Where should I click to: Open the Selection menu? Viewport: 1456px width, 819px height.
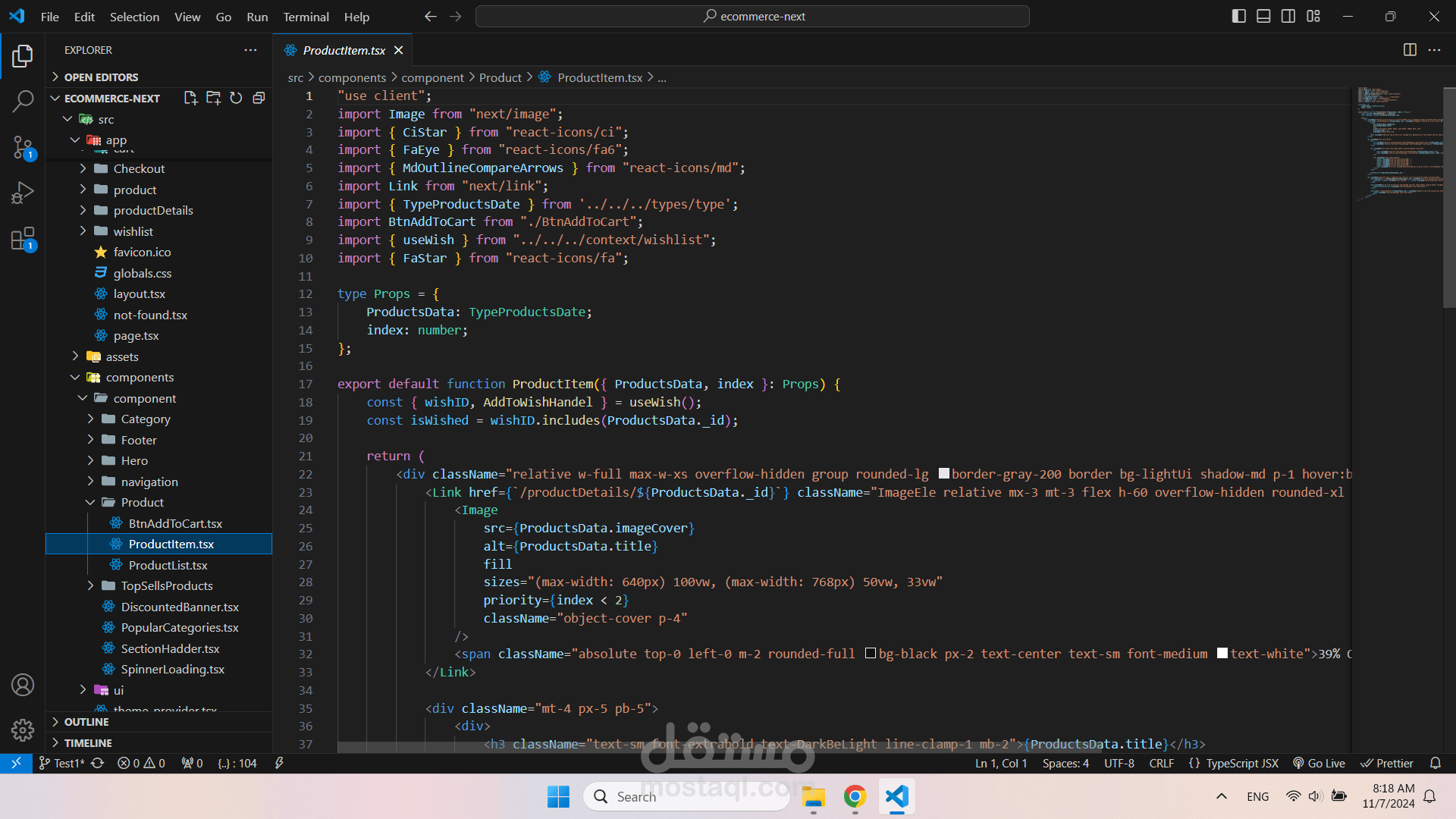[x=134, y=17]
